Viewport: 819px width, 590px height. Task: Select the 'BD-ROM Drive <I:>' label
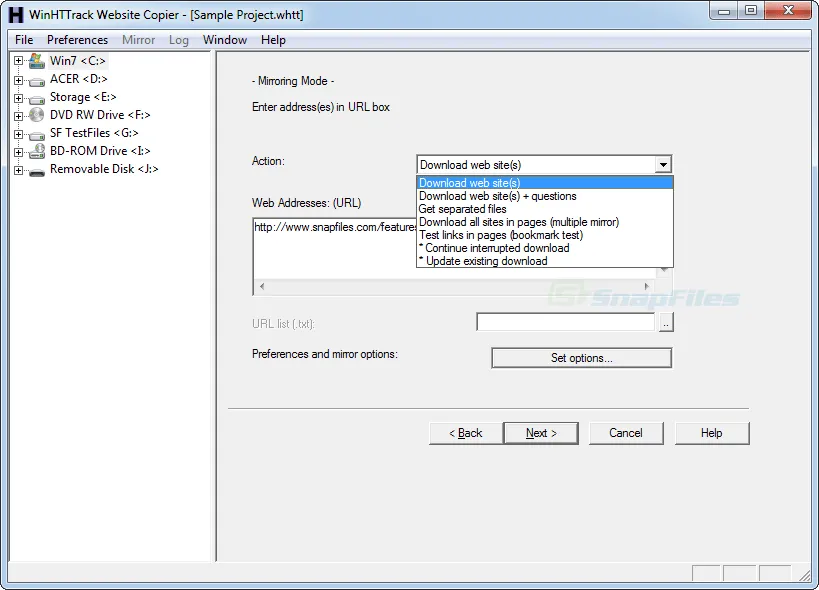[100, 151]
